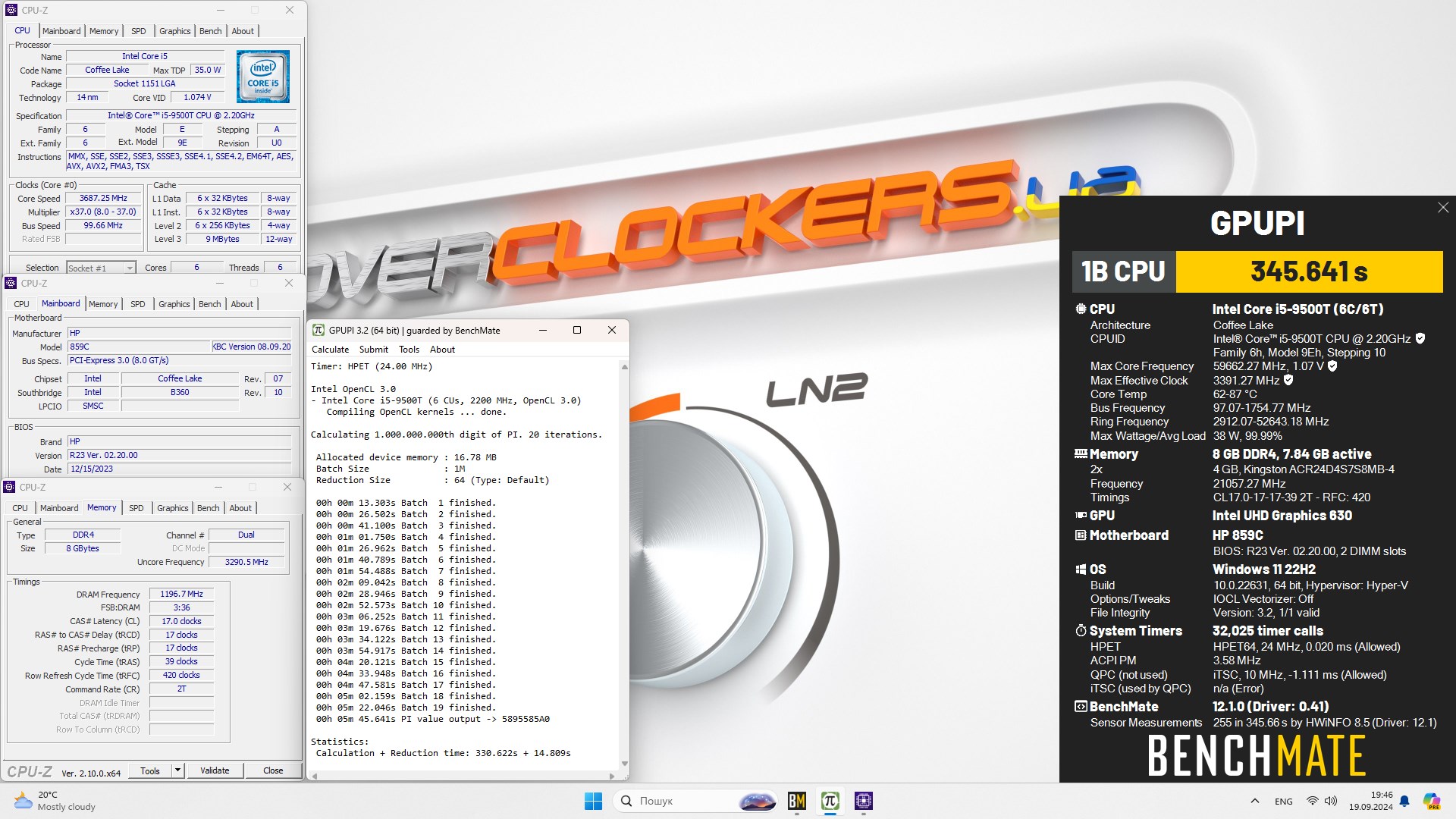The width and height of the screenshot is (1456, 819).
Task: Click verified shield next to Max Core Frequency
Action: point(1332,366)
